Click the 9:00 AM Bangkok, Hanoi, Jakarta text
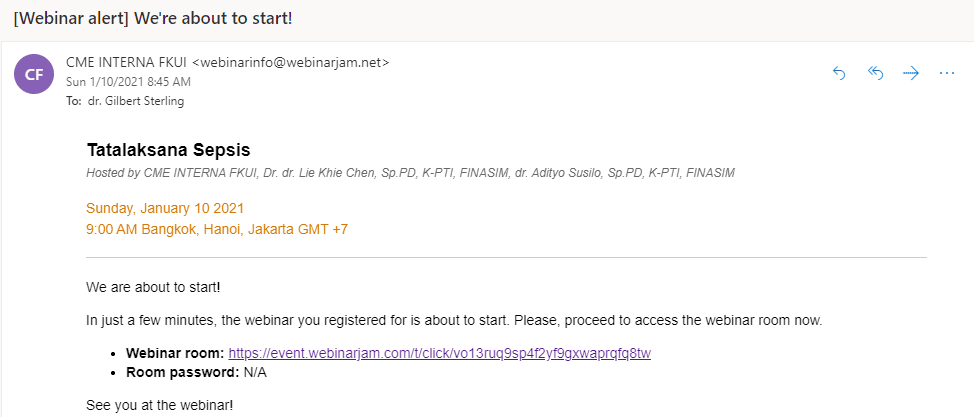974x417 pixels. (217, 229)
